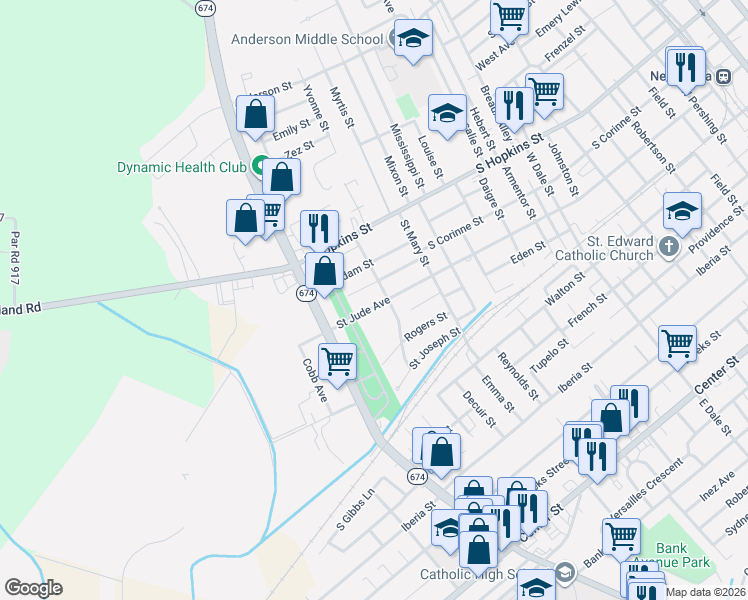
Task: Click the St Jude Ave label
Action: [x=364, y=312]
